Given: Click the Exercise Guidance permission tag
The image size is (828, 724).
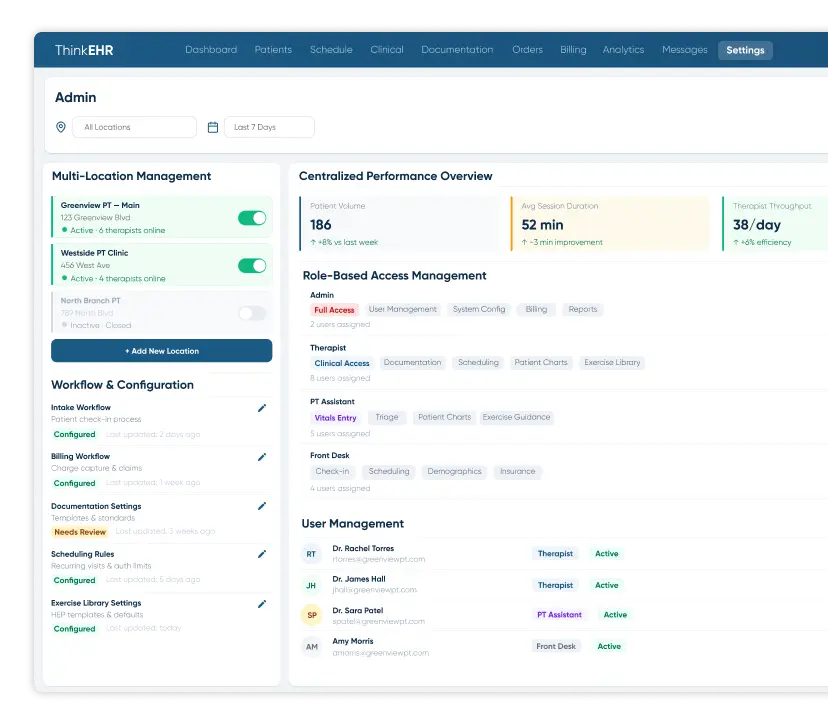Looking at the screenshot, I should point(516,417).
